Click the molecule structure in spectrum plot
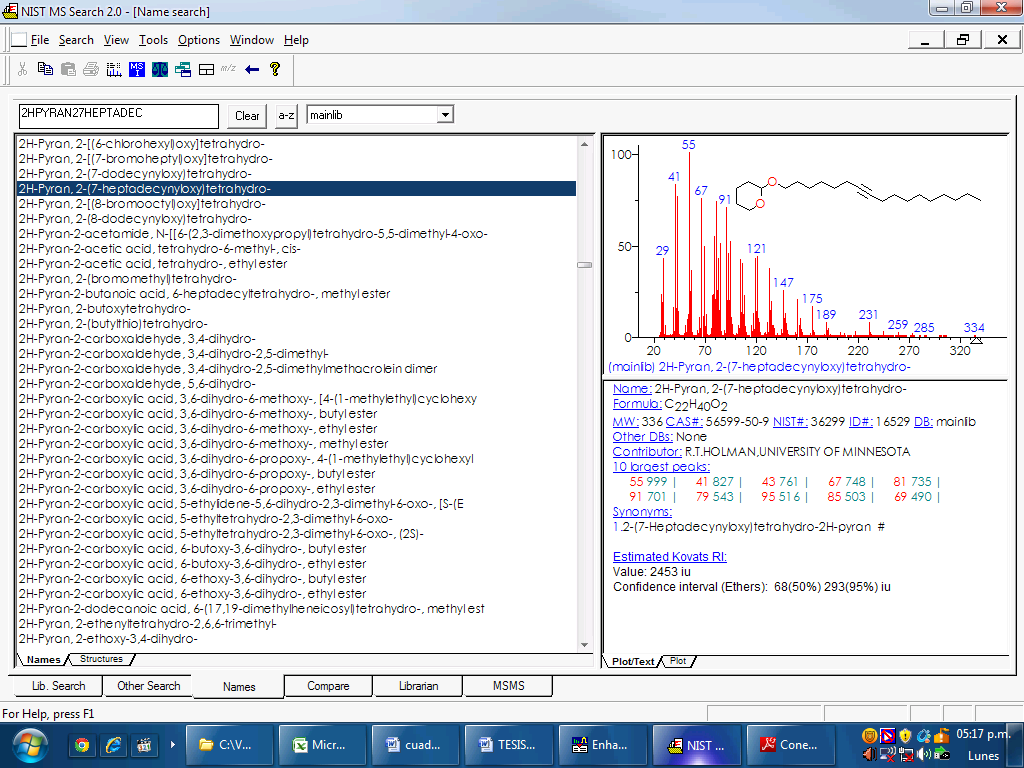Screen dimensions: 1024x768 (x=858, y=193)
